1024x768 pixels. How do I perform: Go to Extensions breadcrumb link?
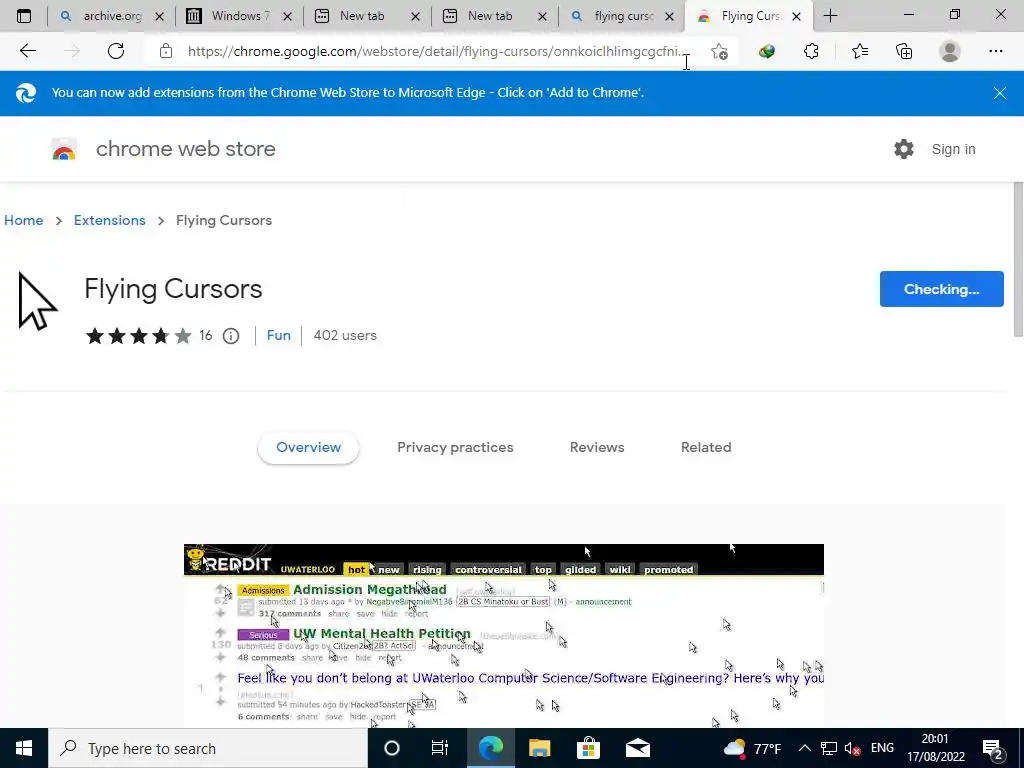click(x=110, y=220)
